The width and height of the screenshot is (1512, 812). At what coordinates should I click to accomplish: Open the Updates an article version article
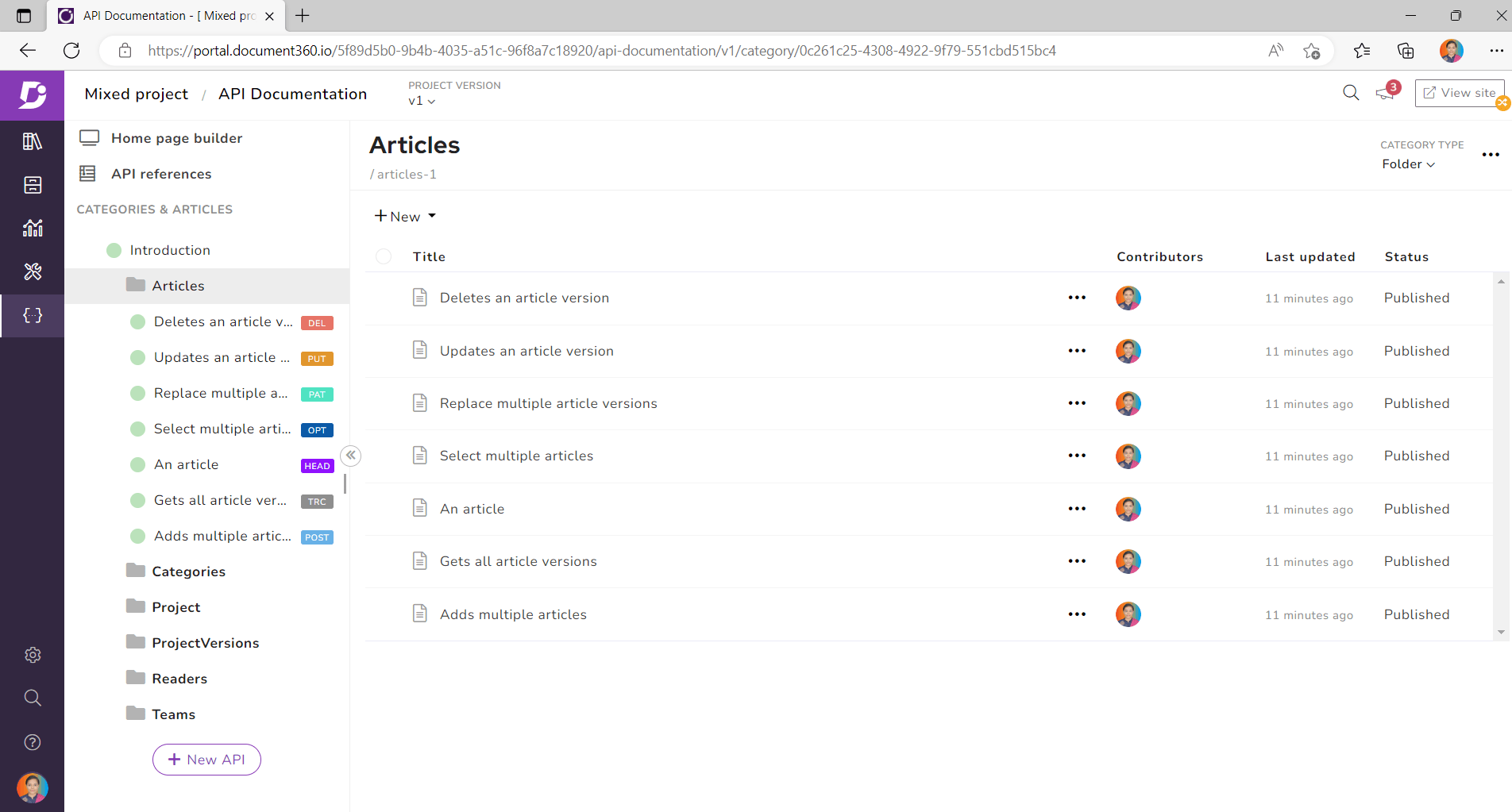pos(526,351)
